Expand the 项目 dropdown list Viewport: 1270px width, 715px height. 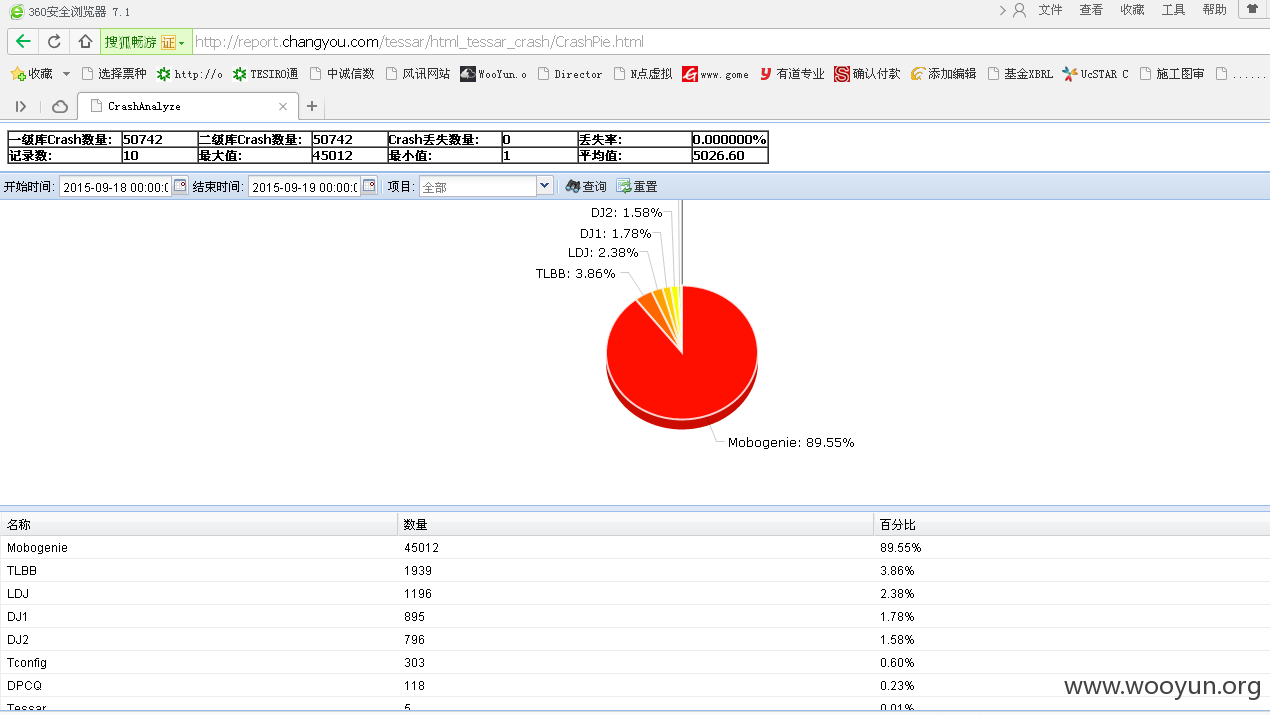coord(544,186)
